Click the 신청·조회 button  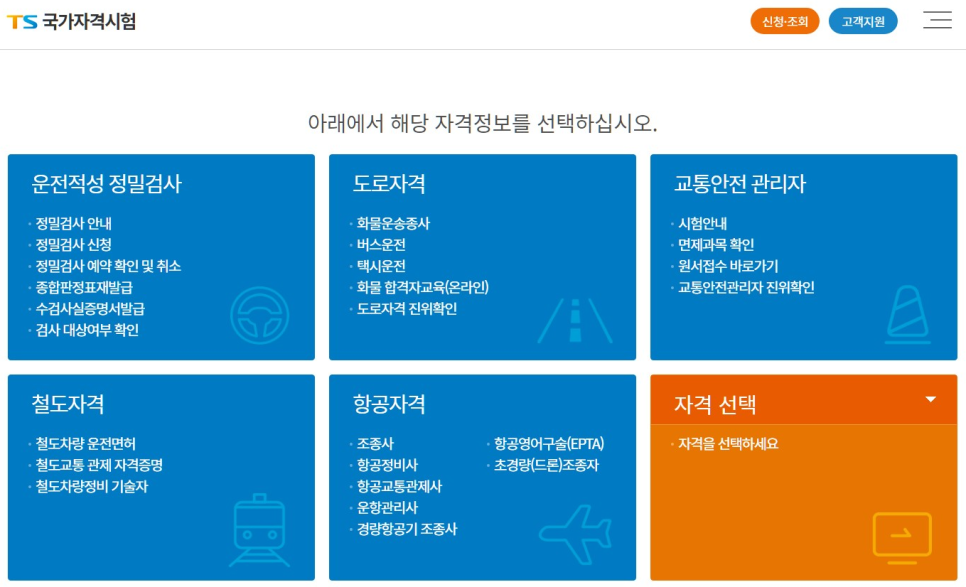click(784, 22)
